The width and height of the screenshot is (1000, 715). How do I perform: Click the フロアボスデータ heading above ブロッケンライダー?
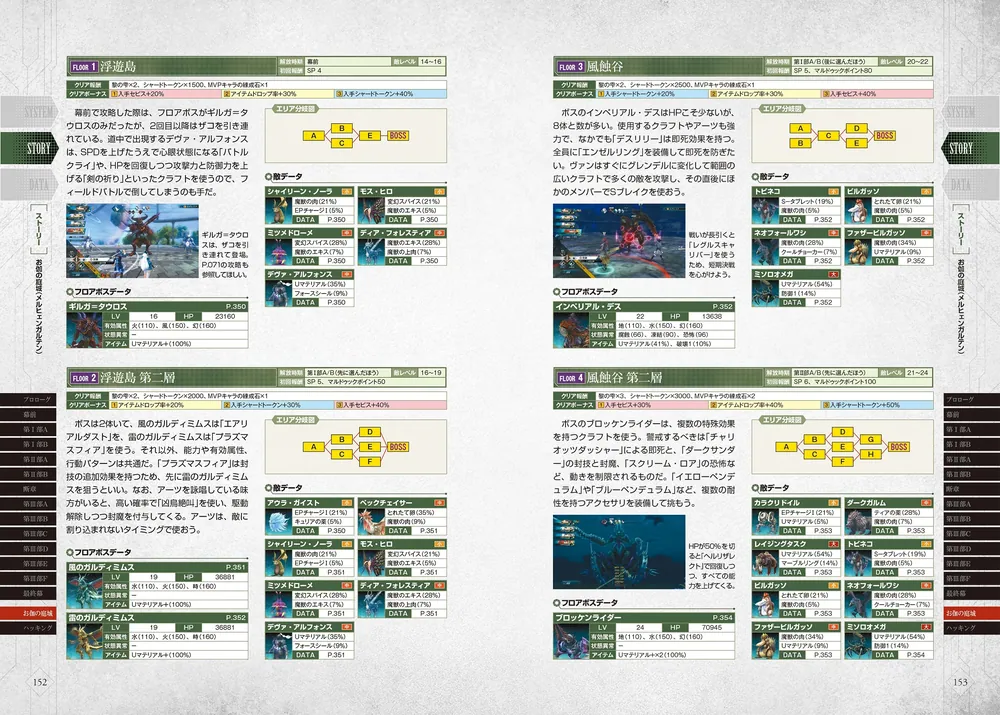coord(587,603)
